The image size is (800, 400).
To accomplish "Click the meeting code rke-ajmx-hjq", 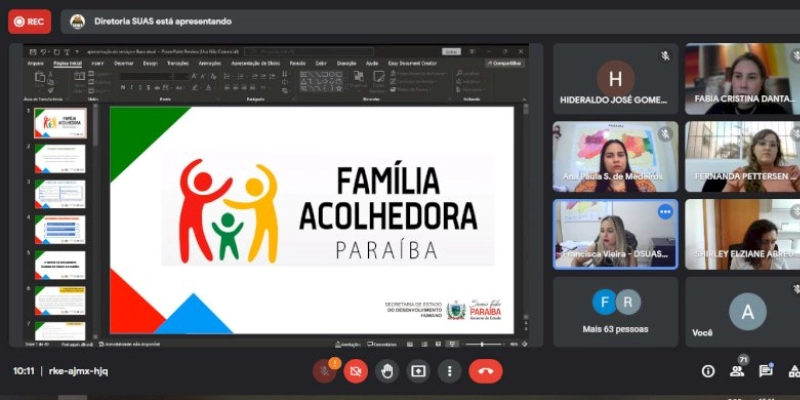I will (78, 371).
